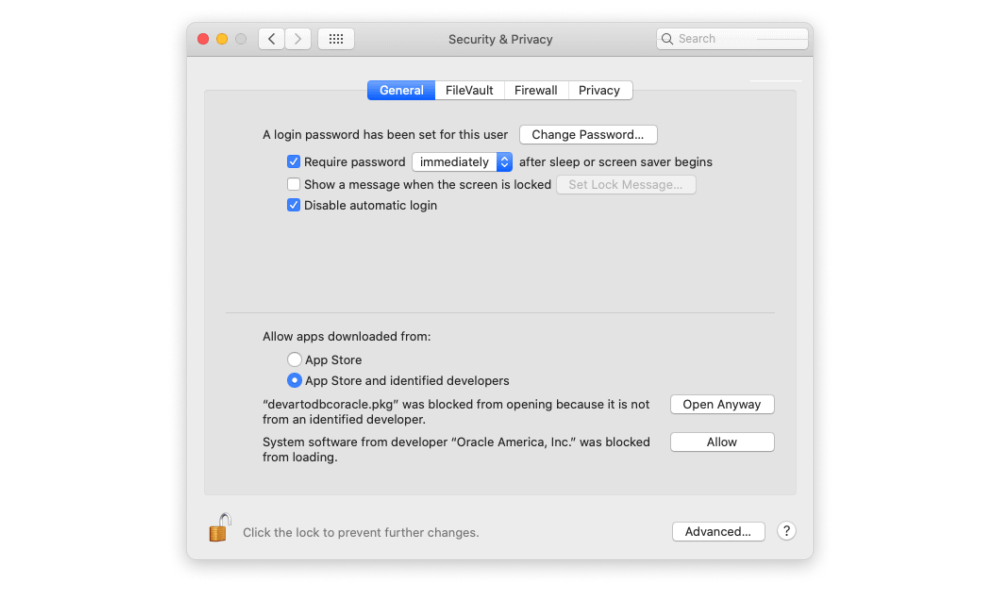Image resolution: width=1000 pixels, height=597 pixels.
Task: Click into the Search field
Action: 732,39
